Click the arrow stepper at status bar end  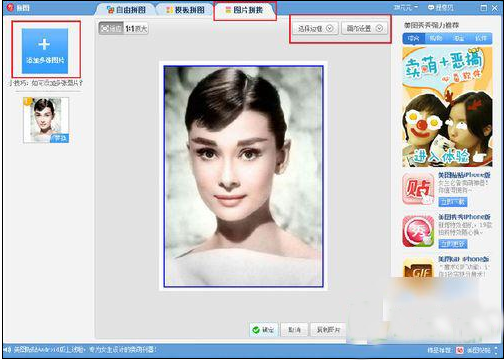pyautogui.click(x=497, y=350)
